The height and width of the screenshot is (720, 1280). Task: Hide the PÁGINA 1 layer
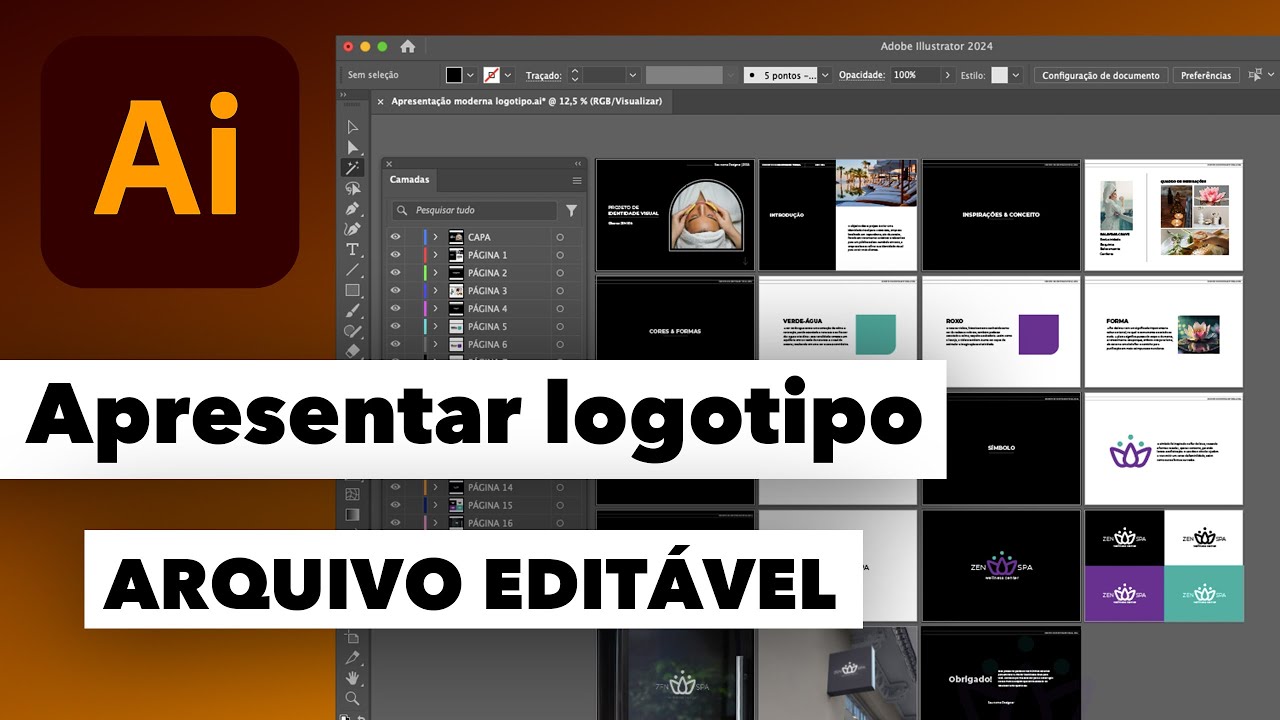[x=396, y=255]
